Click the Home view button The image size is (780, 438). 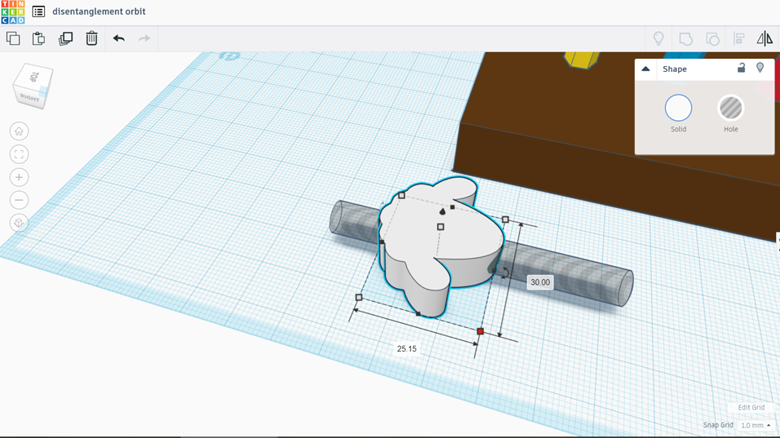click(19, 131)
